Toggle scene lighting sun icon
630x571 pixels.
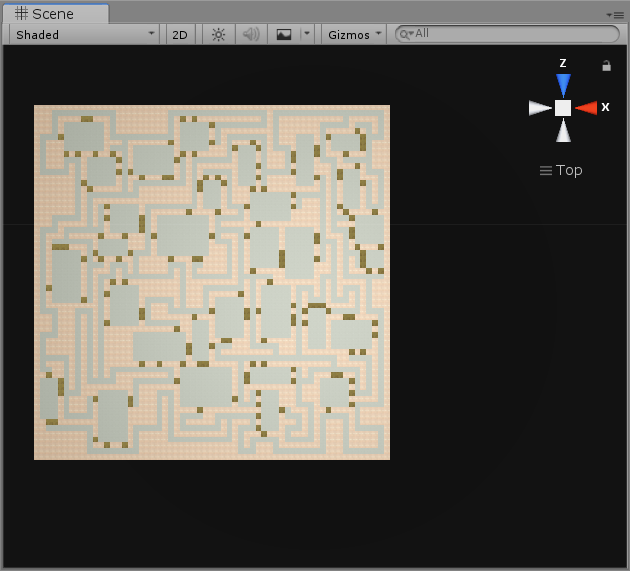click(219, 35)
